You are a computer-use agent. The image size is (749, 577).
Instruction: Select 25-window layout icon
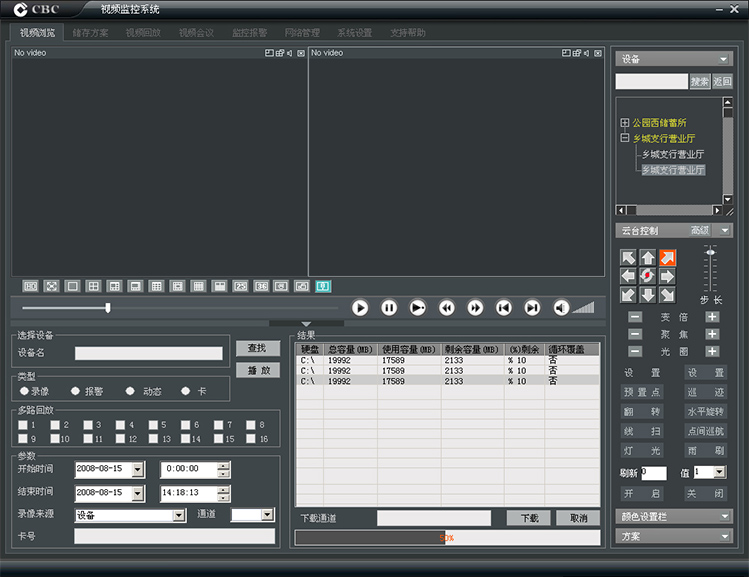pos(240,286)
